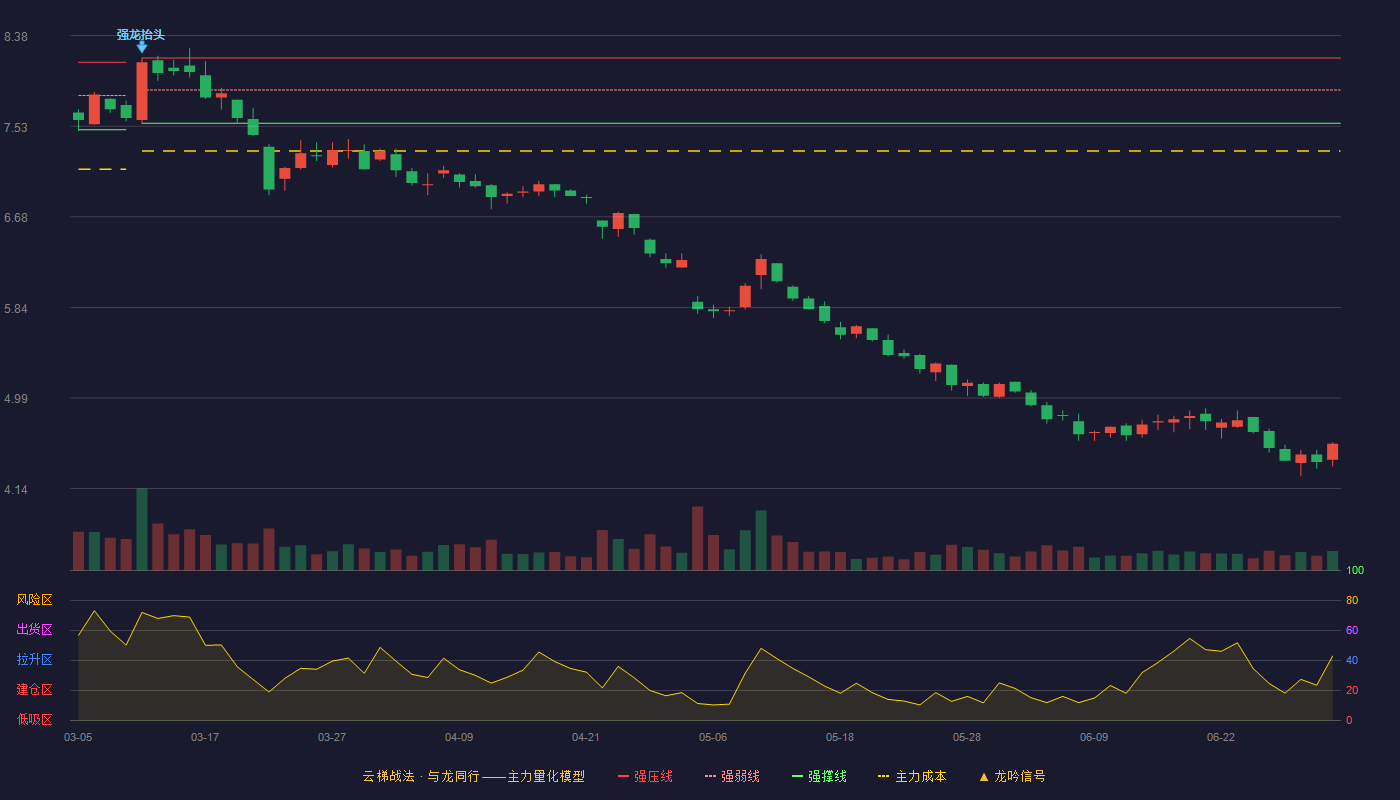Click the 强龙抬头 signal label
The height and width of the screenshot is (800, 1400).
(140, 35)
